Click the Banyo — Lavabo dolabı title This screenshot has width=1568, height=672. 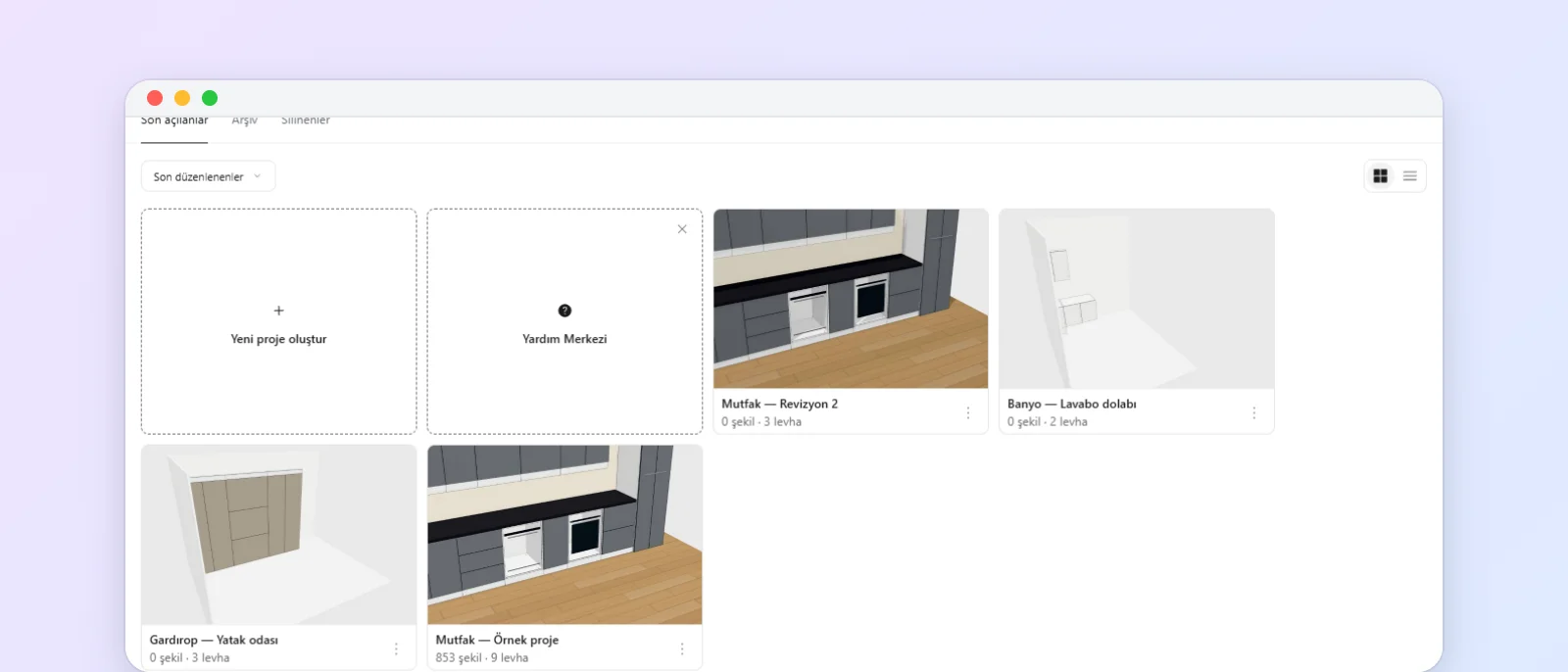(1072, 404)
